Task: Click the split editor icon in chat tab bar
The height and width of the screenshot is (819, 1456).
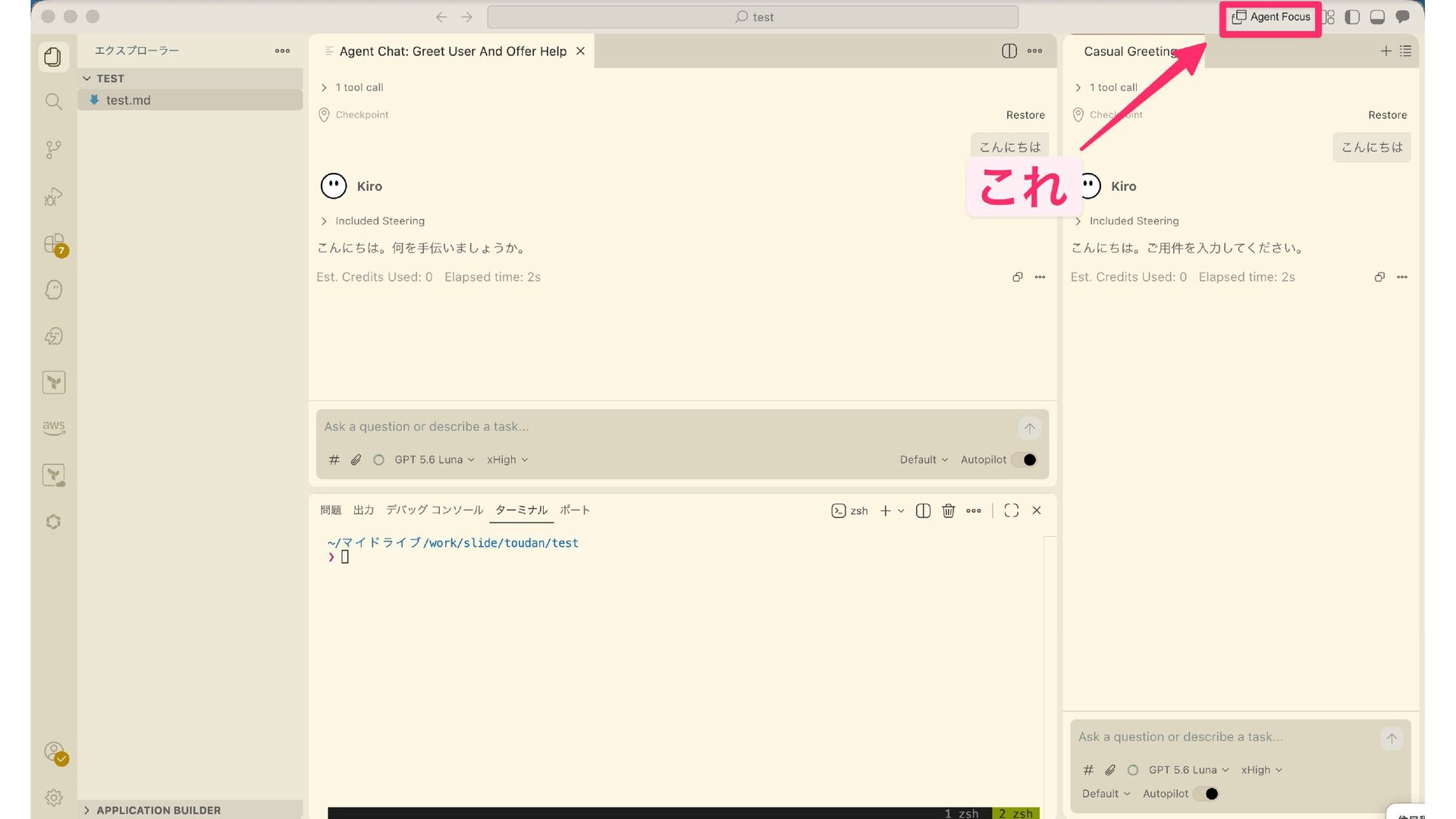Action: pos(1009,51)
